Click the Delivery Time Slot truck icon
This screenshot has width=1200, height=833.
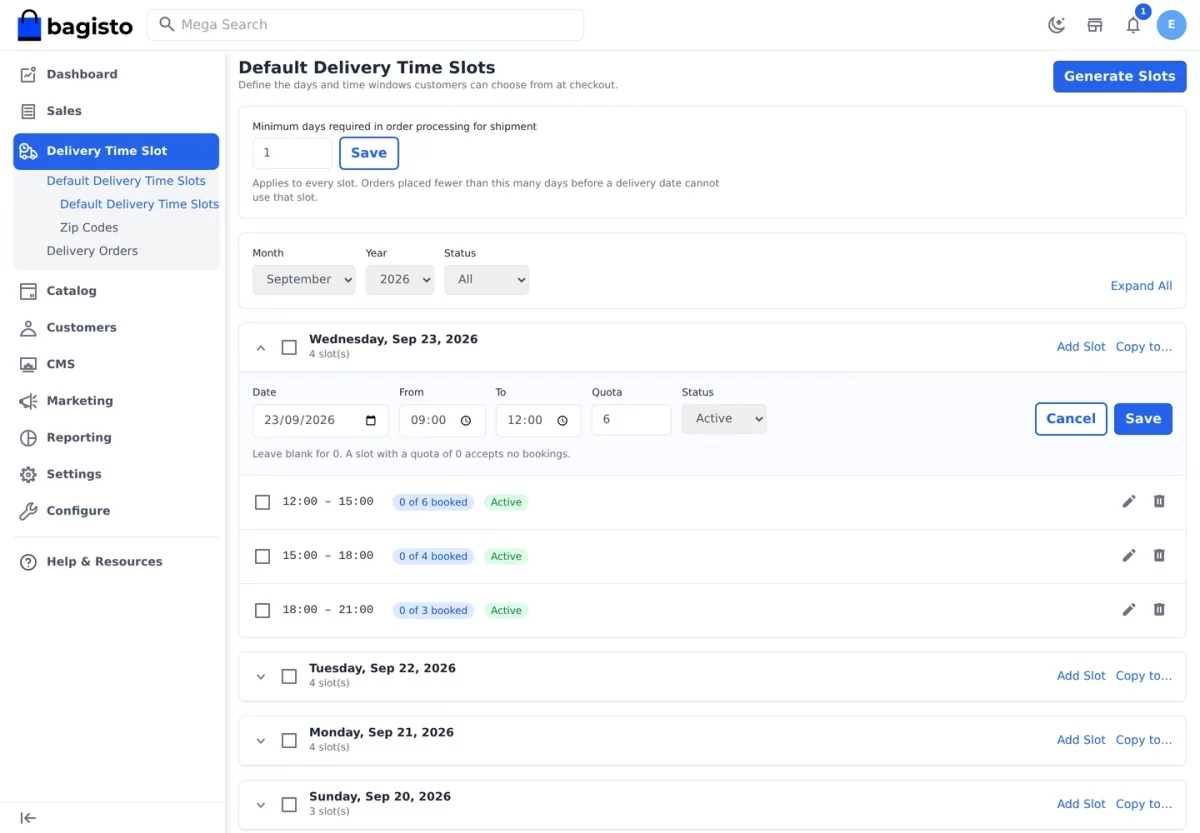28,151
